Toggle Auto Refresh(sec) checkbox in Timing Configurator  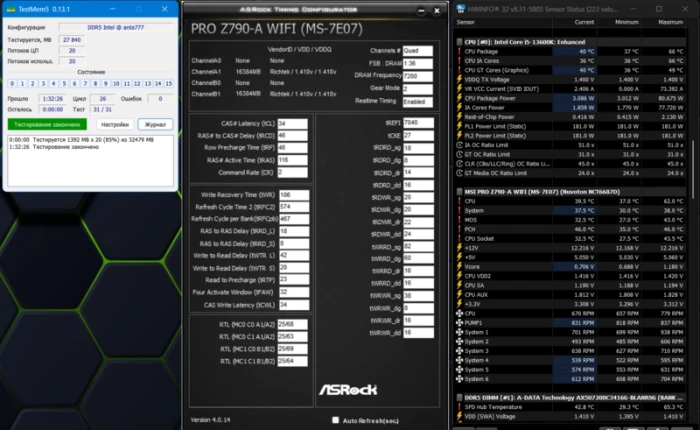click(x=335, y=420)
